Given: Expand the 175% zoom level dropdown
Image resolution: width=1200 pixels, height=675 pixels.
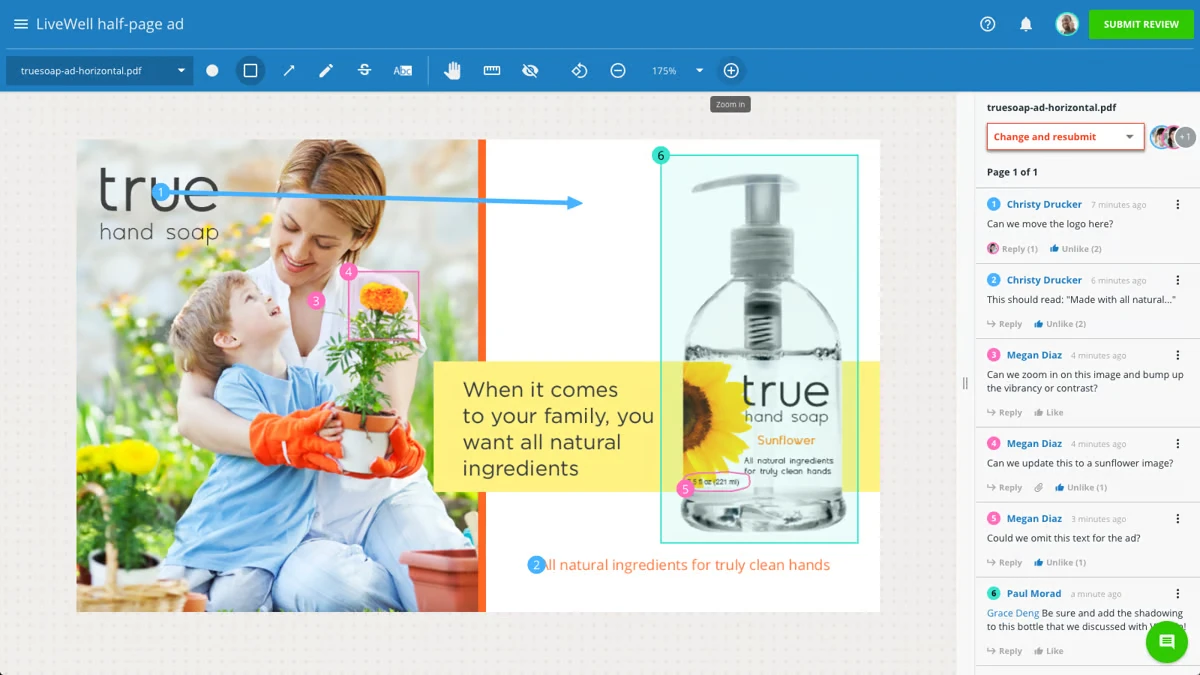Looking at the screenshot, I should [699, 71].
